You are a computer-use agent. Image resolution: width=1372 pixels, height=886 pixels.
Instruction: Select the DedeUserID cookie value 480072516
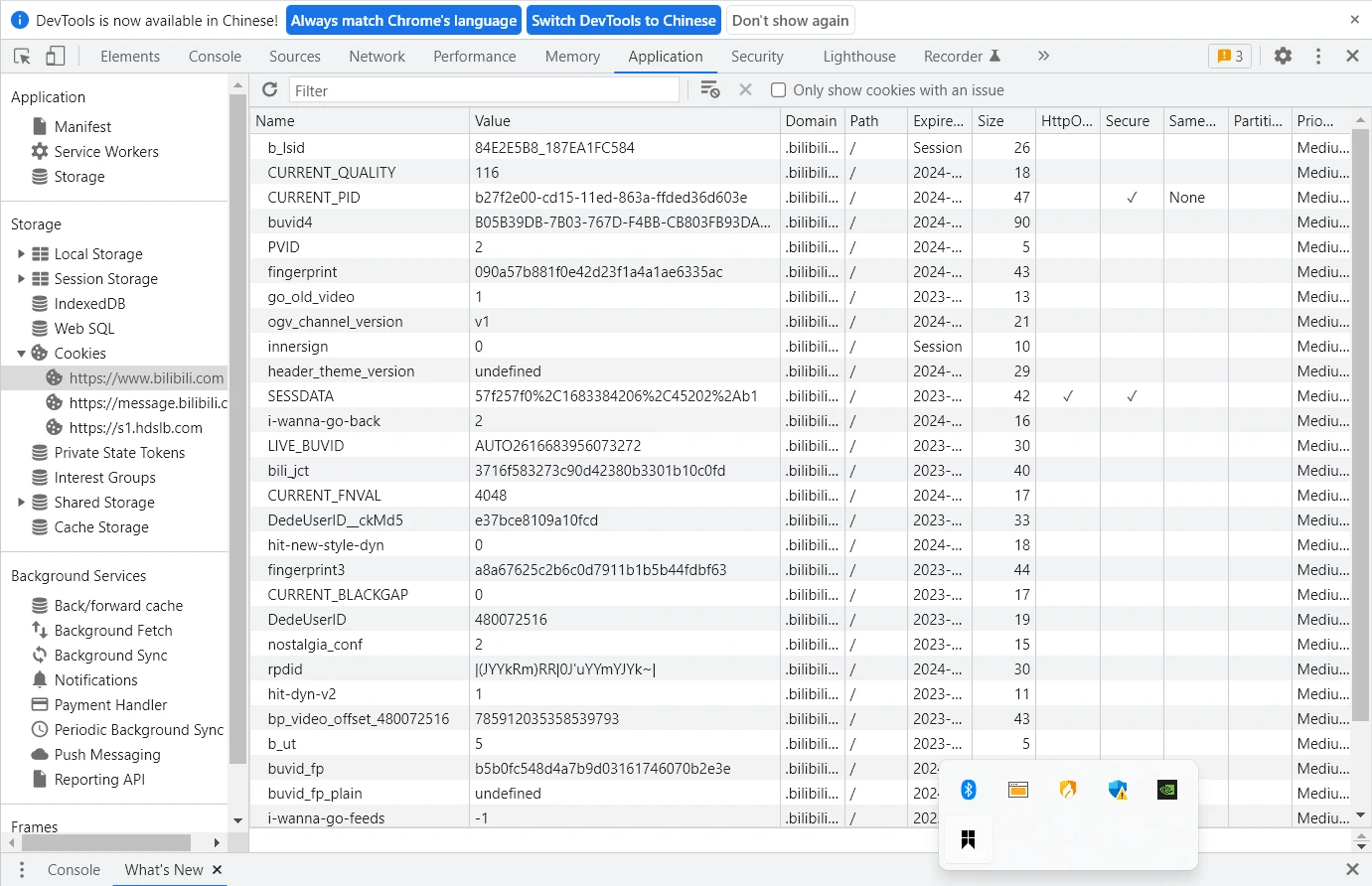pos(511,620)
